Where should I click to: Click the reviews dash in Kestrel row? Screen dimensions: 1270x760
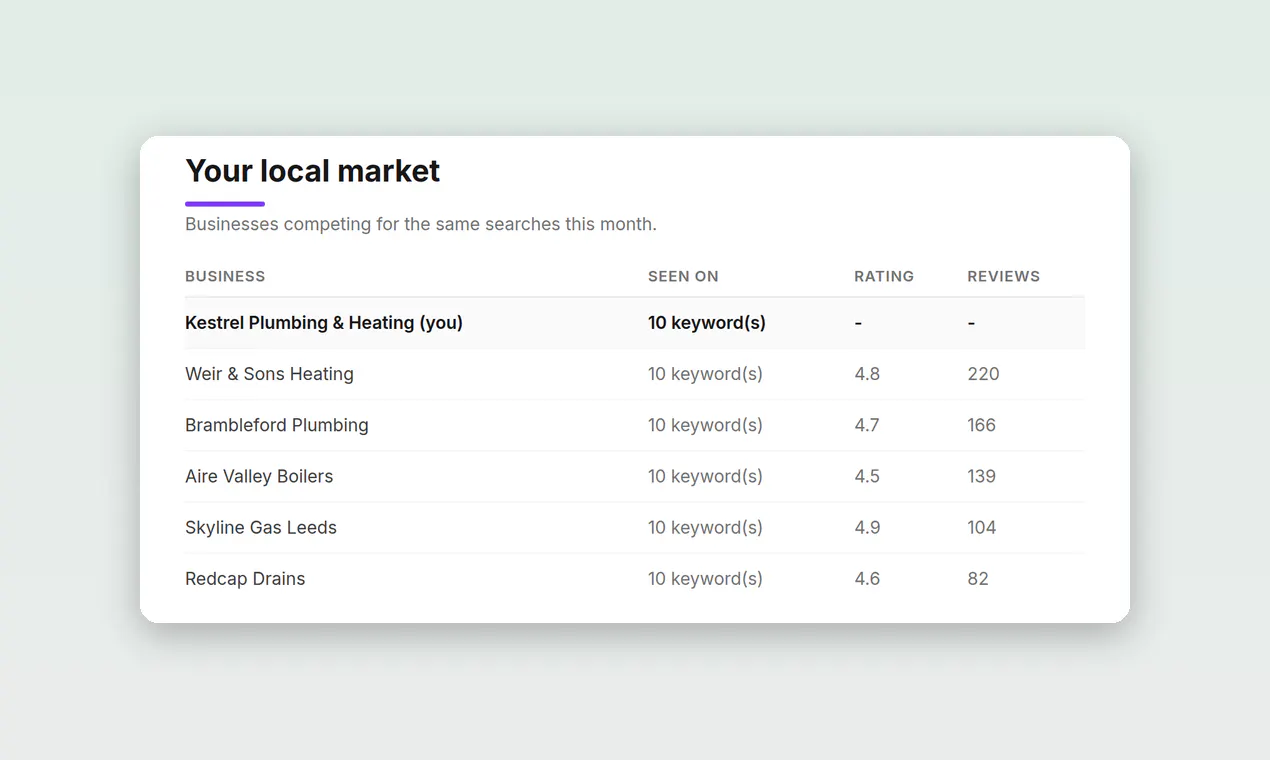(x=971, y=323)
